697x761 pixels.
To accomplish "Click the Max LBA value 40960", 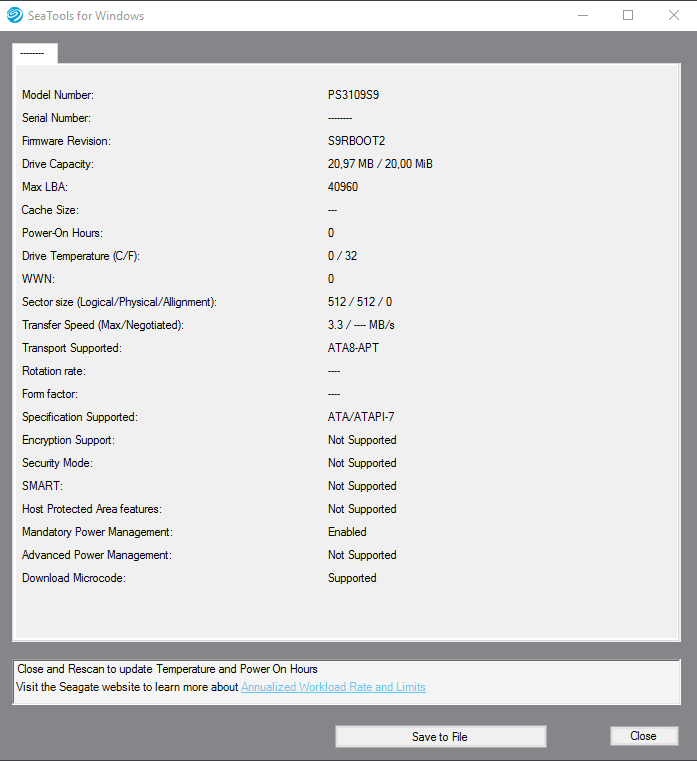I will pyautogui.click(x=343, y=187).
